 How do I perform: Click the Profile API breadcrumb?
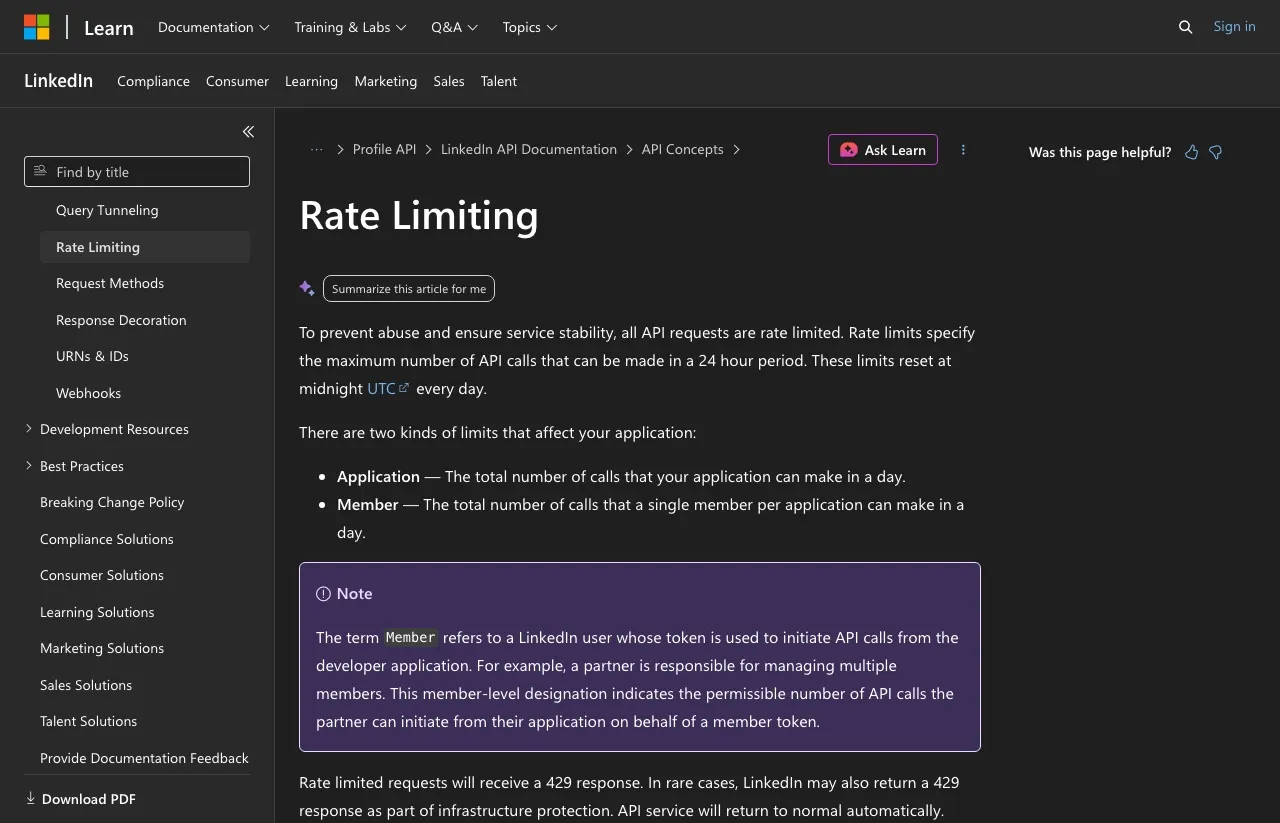pyautogui.click(x=384, y=149)
